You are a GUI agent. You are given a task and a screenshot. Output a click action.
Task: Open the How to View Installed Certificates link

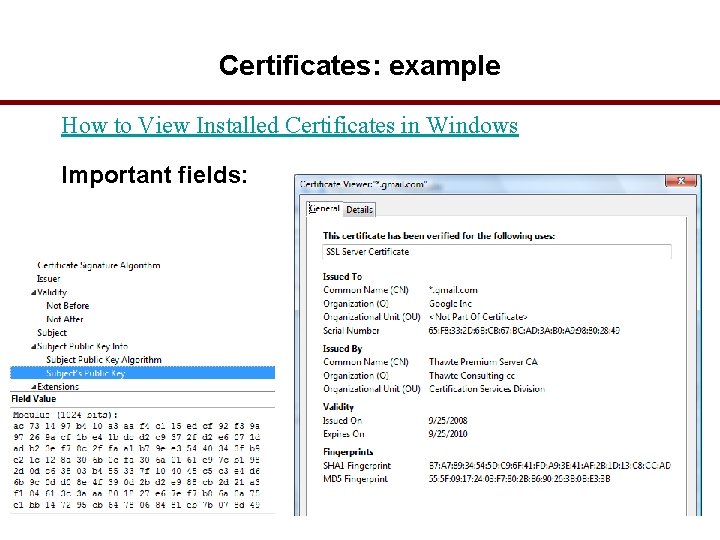(x=290, y=125)
